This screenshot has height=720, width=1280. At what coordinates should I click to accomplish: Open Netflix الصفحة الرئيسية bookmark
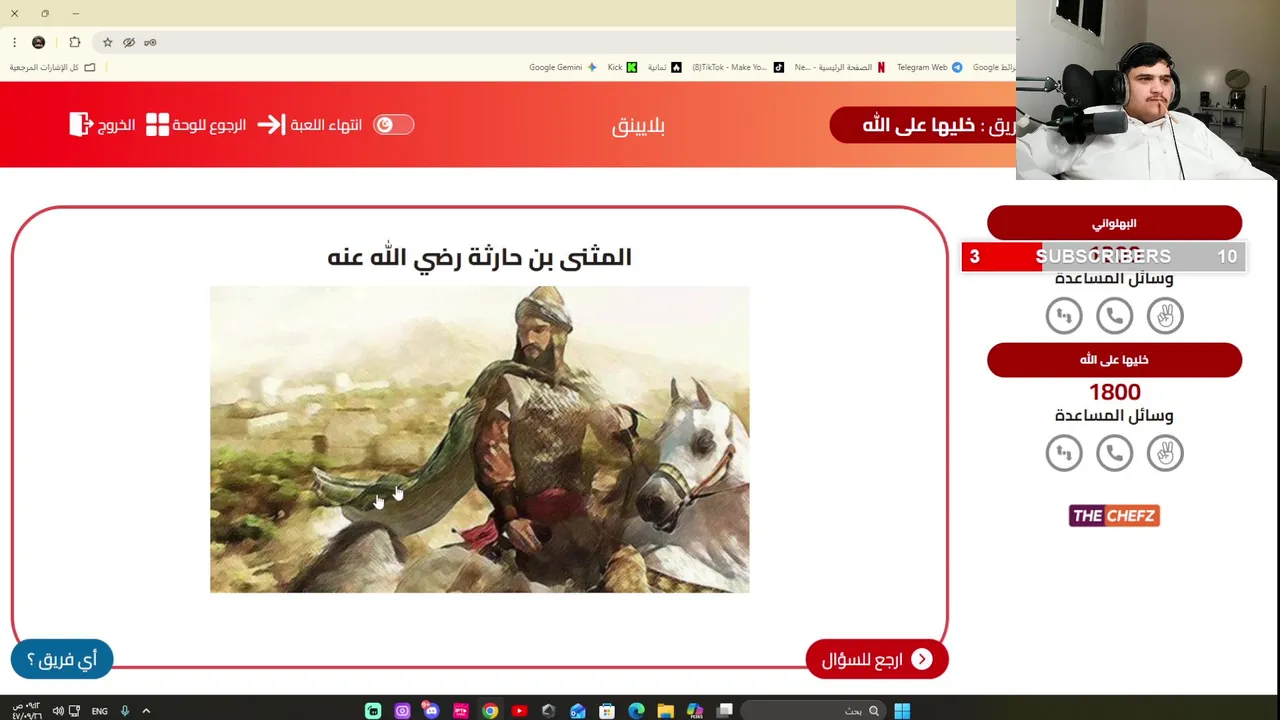[840, 67]
